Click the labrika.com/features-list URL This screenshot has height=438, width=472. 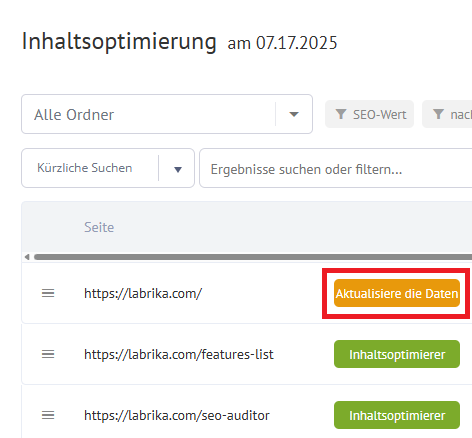(x=179, y=354)
